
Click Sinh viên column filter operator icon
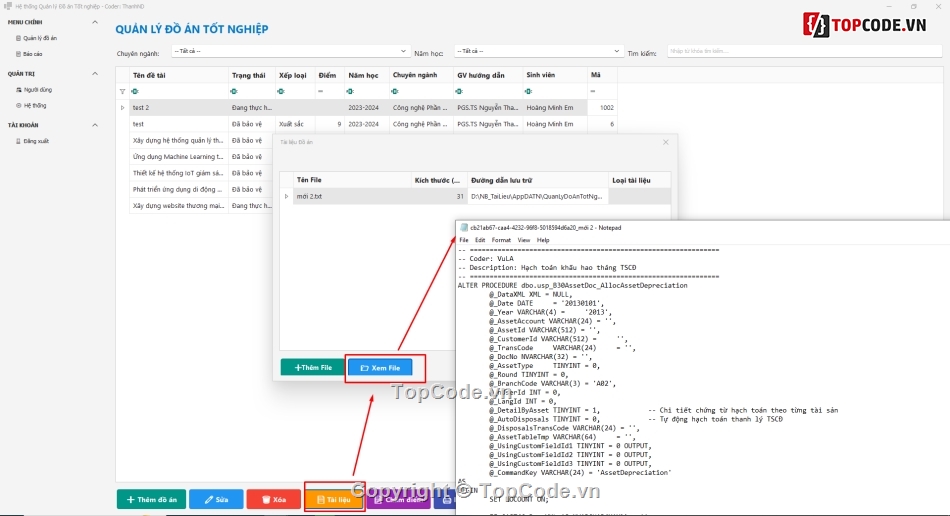529,91
